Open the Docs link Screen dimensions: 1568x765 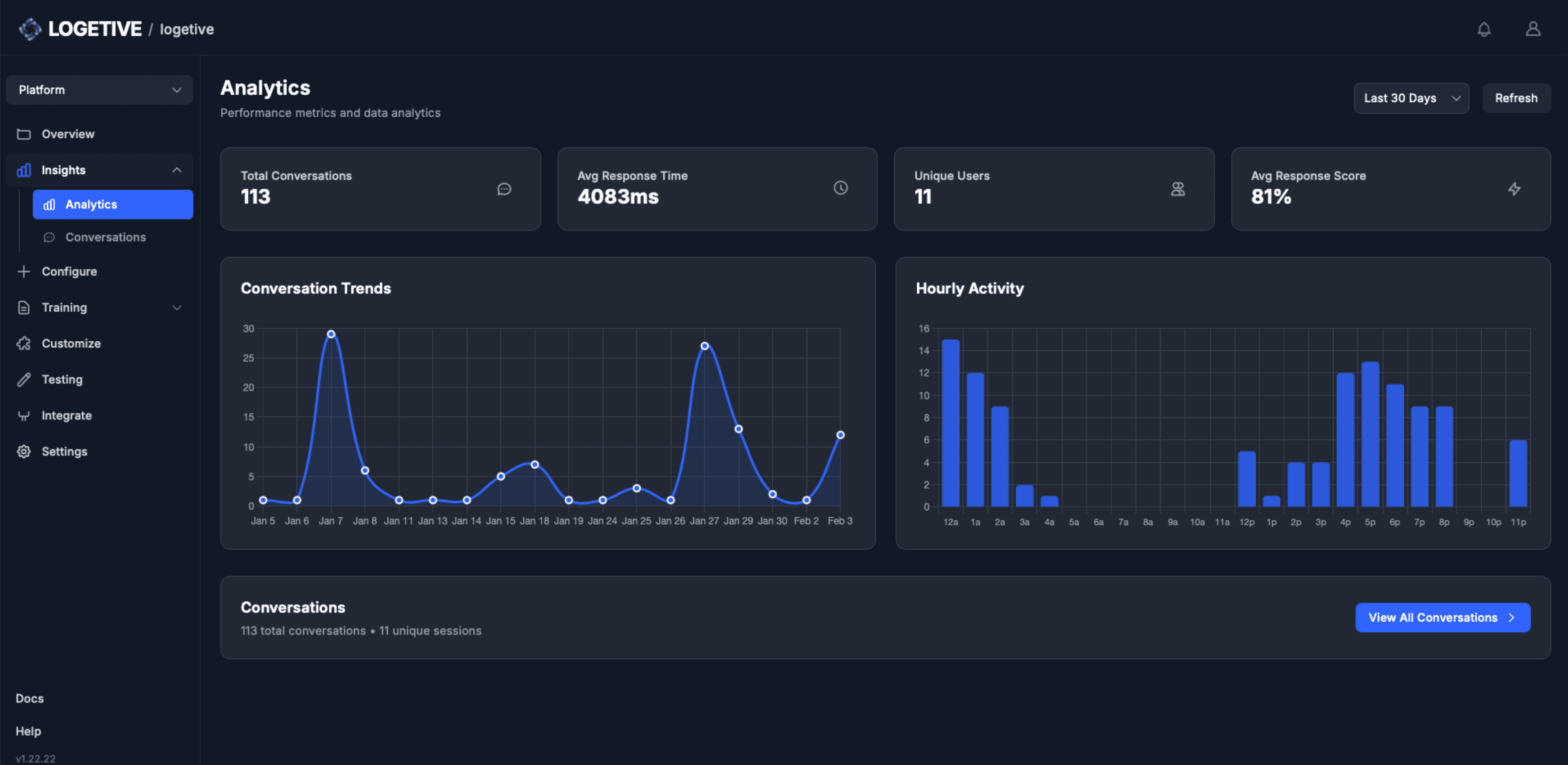click(x=29, y=698)
